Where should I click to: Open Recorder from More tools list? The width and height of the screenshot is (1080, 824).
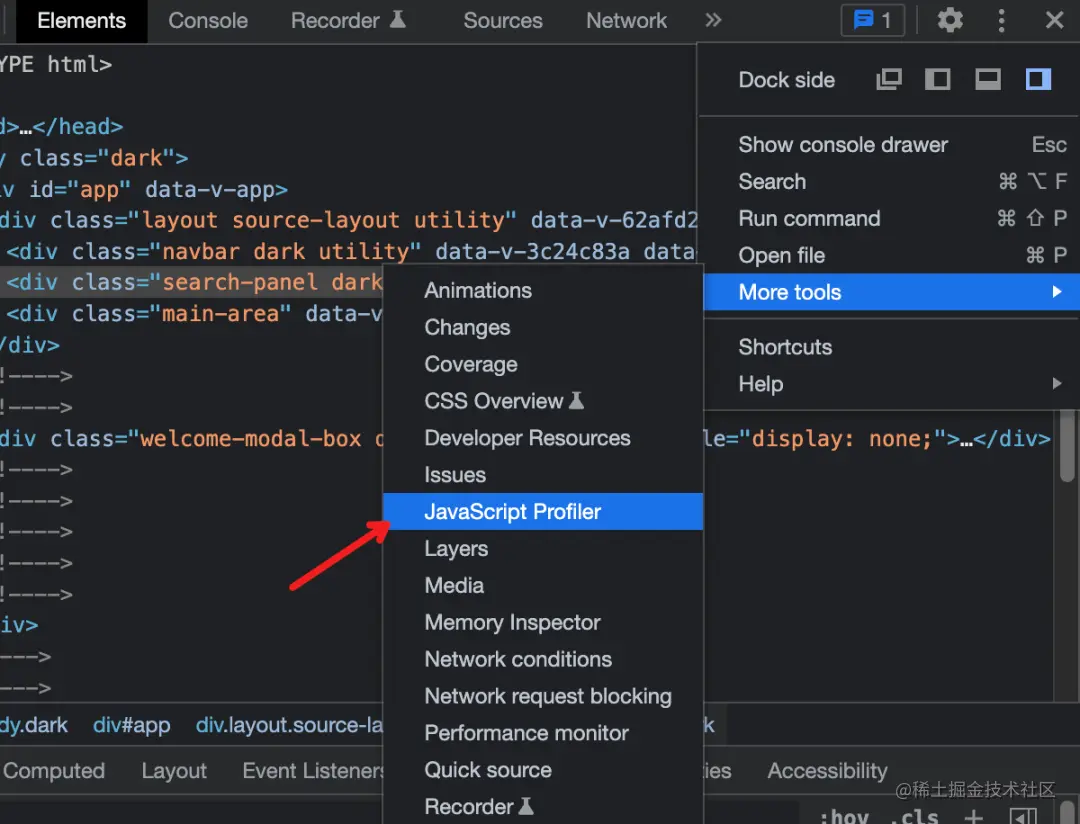pyautogui.click(x=543, y=807)
